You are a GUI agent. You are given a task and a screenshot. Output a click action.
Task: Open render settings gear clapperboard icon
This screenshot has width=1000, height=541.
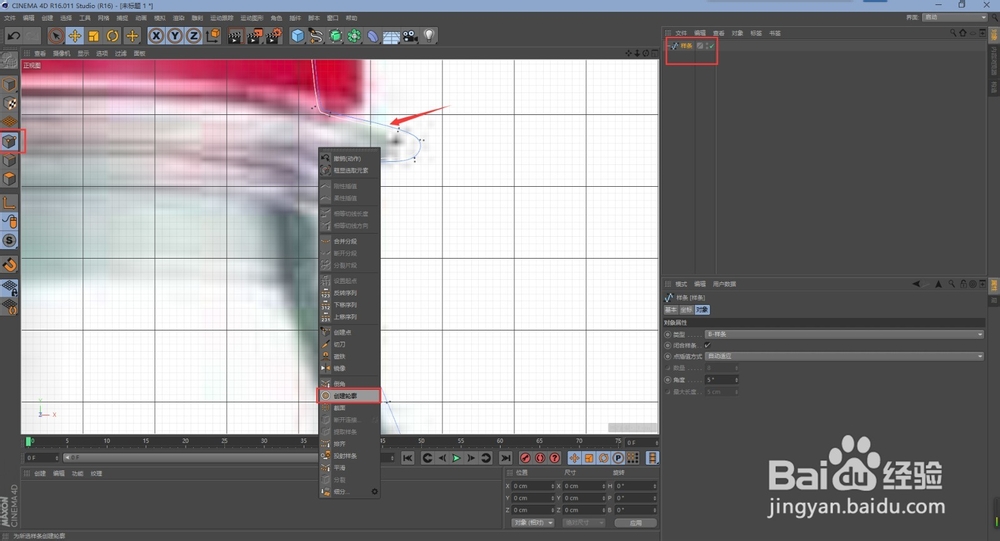[274, 36]
